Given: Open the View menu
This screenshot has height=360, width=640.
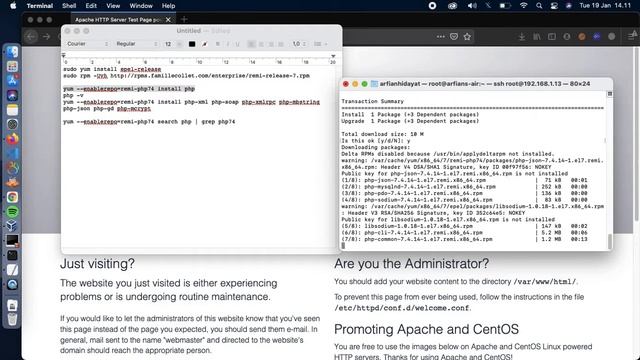Looking at the screenshot, I should pyautogui.click(x=113, y=6).
